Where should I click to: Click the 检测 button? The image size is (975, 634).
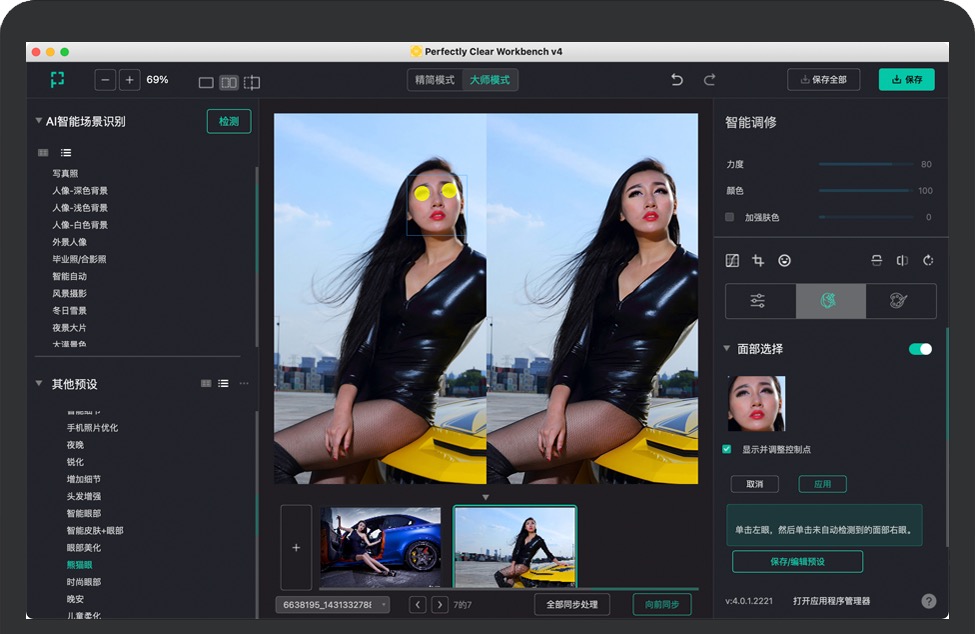pyautogui.click(x=229, y=121)
